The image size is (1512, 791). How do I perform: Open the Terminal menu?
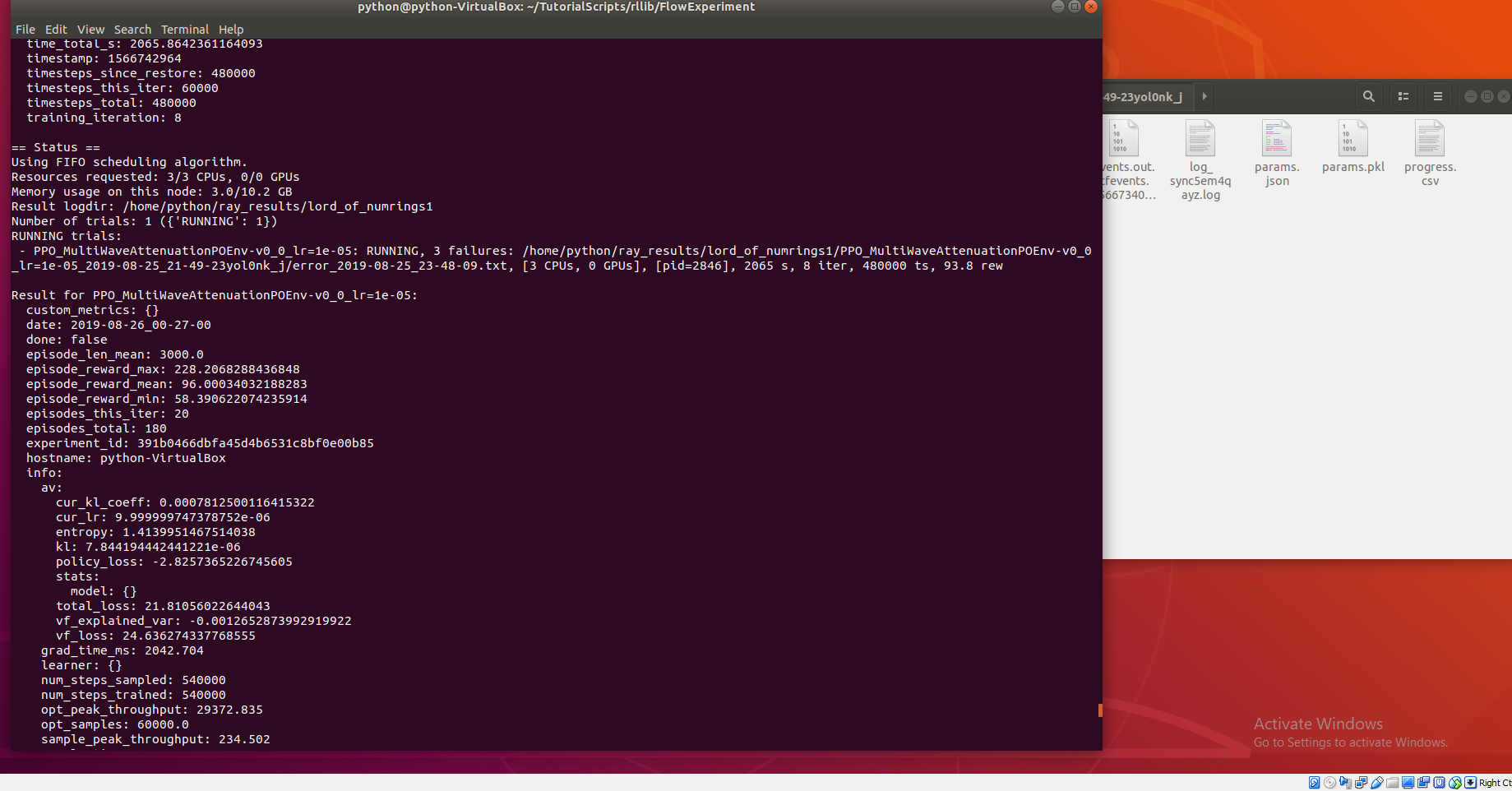184,29
